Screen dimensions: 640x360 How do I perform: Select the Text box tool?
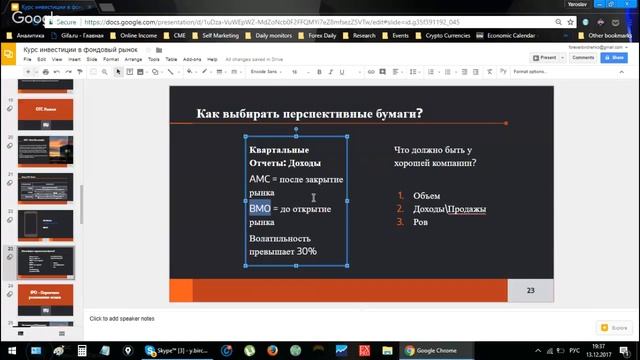click(129, 72)
